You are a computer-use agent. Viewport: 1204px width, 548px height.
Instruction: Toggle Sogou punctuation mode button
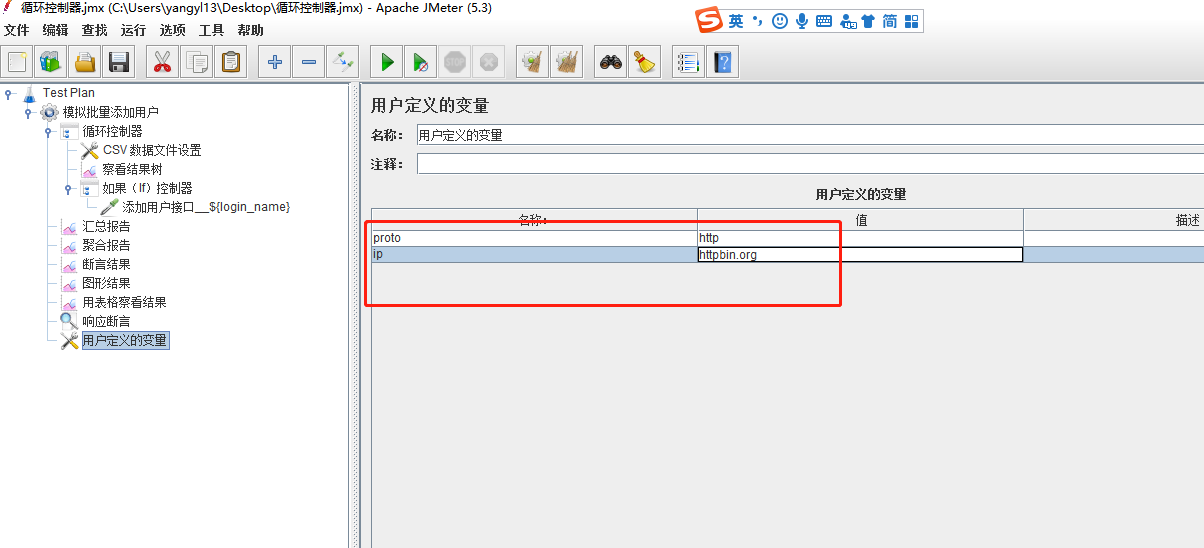tap(757, 21)
